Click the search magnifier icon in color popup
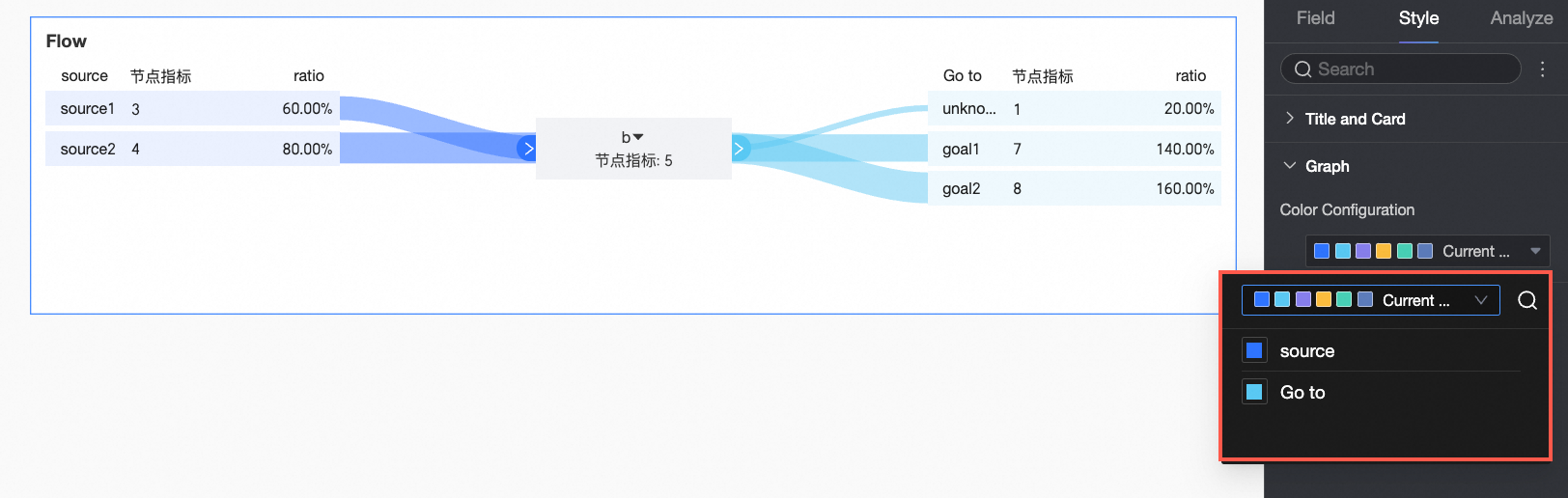Image resolution: width=1568 pixels, height=498 pixels. 1526,300
